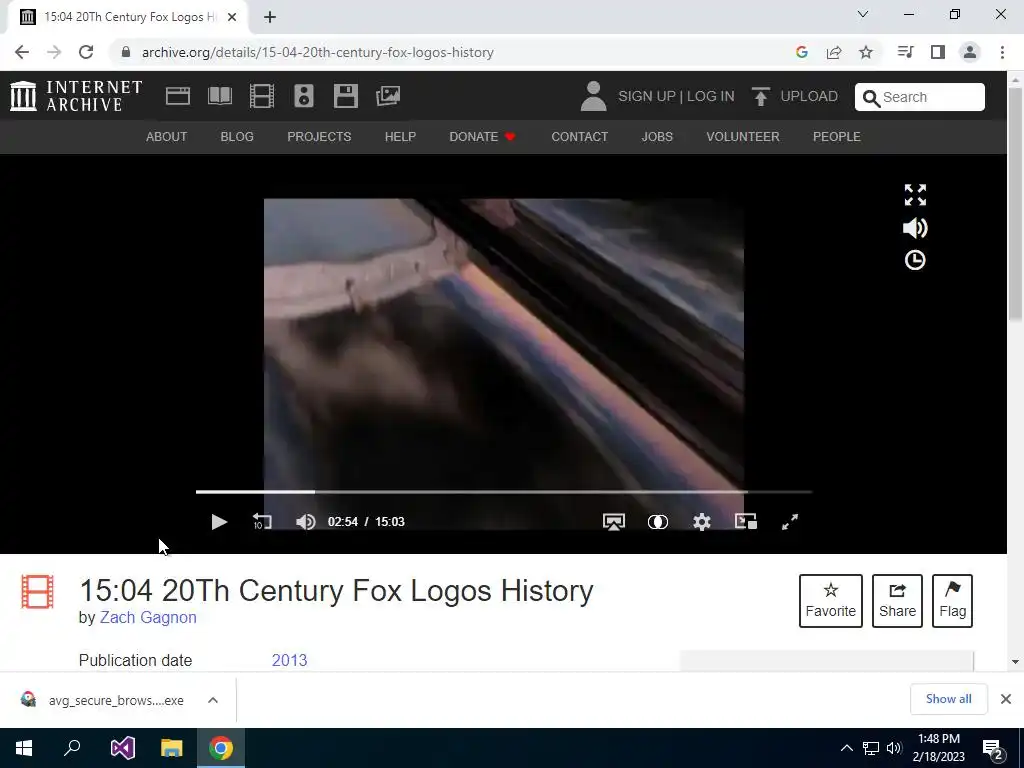Open the tab search chevron
The width and height of the screenshot is (1024, 768).
863,14
